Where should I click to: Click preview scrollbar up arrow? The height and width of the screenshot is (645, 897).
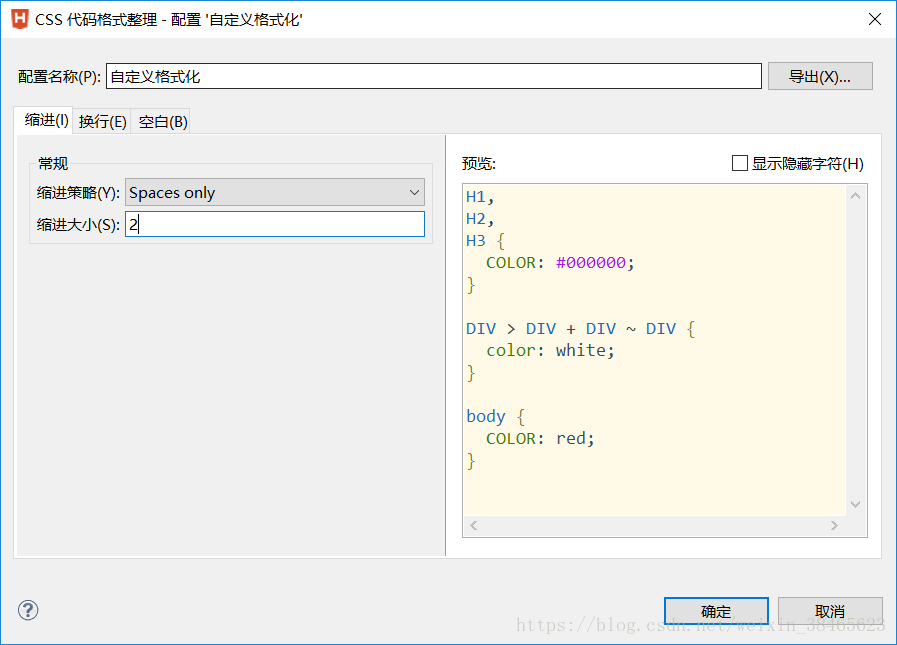856,196
